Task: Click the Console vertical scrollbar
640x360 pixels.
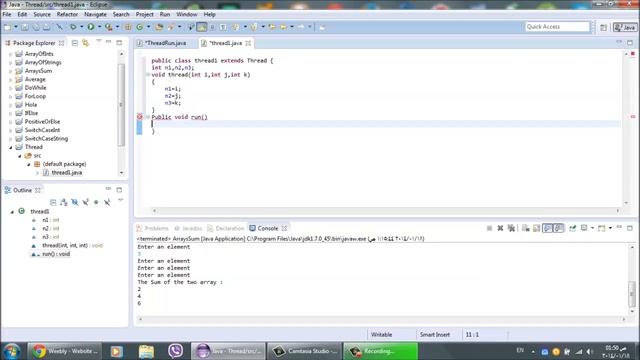Action: [632, 293]
